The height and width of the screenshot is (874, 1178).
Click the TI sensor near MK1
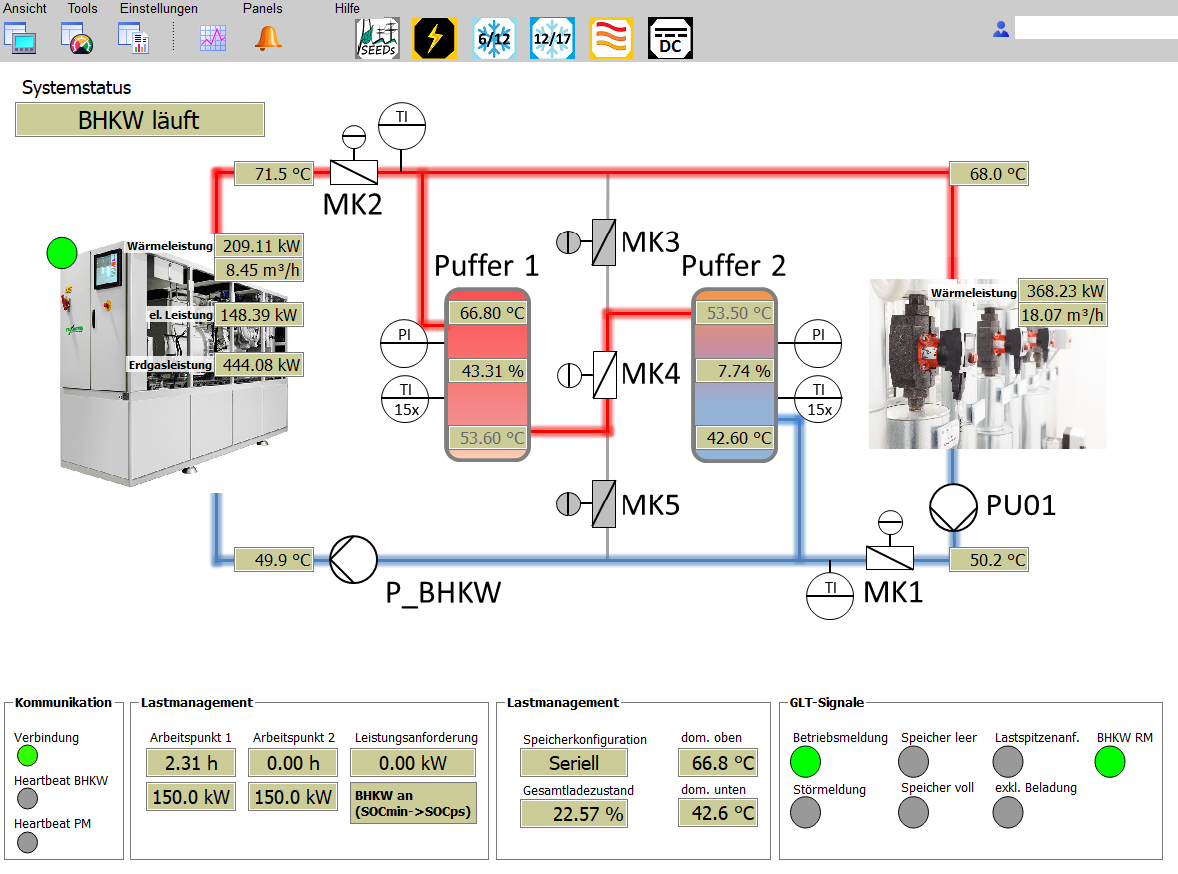(830, 596)
